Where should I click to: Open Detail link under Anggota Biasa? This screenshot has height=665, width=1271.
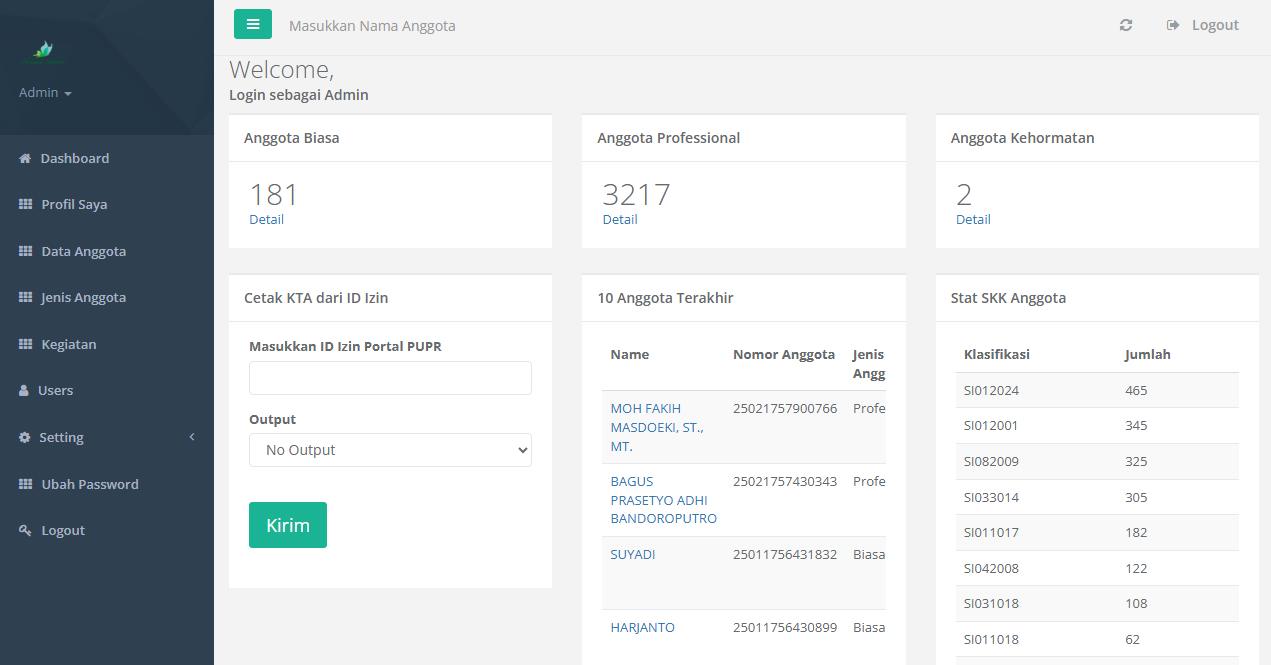[266, 220]
